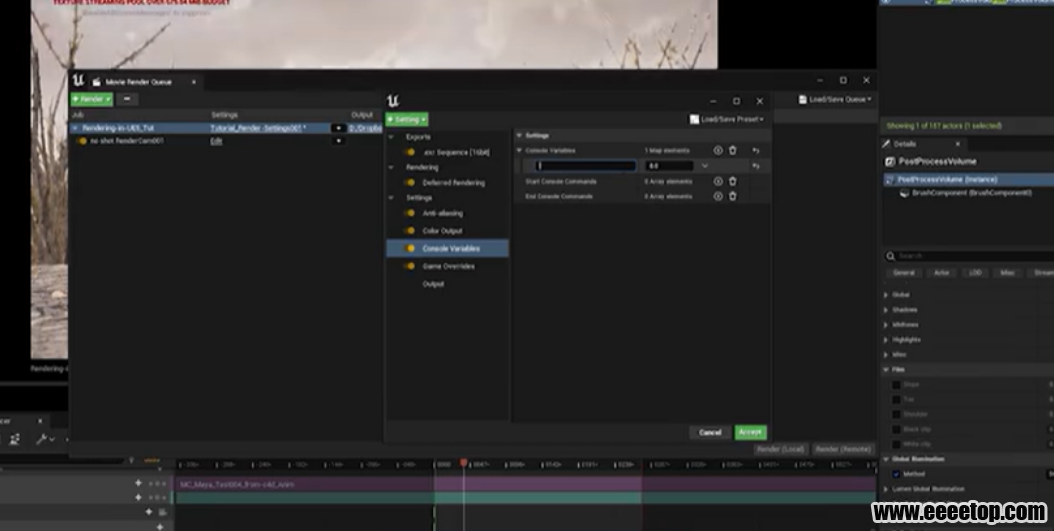Click the add icon on MC_Maya track
Screen dimensions: 1054x531
tap(138, 483)
